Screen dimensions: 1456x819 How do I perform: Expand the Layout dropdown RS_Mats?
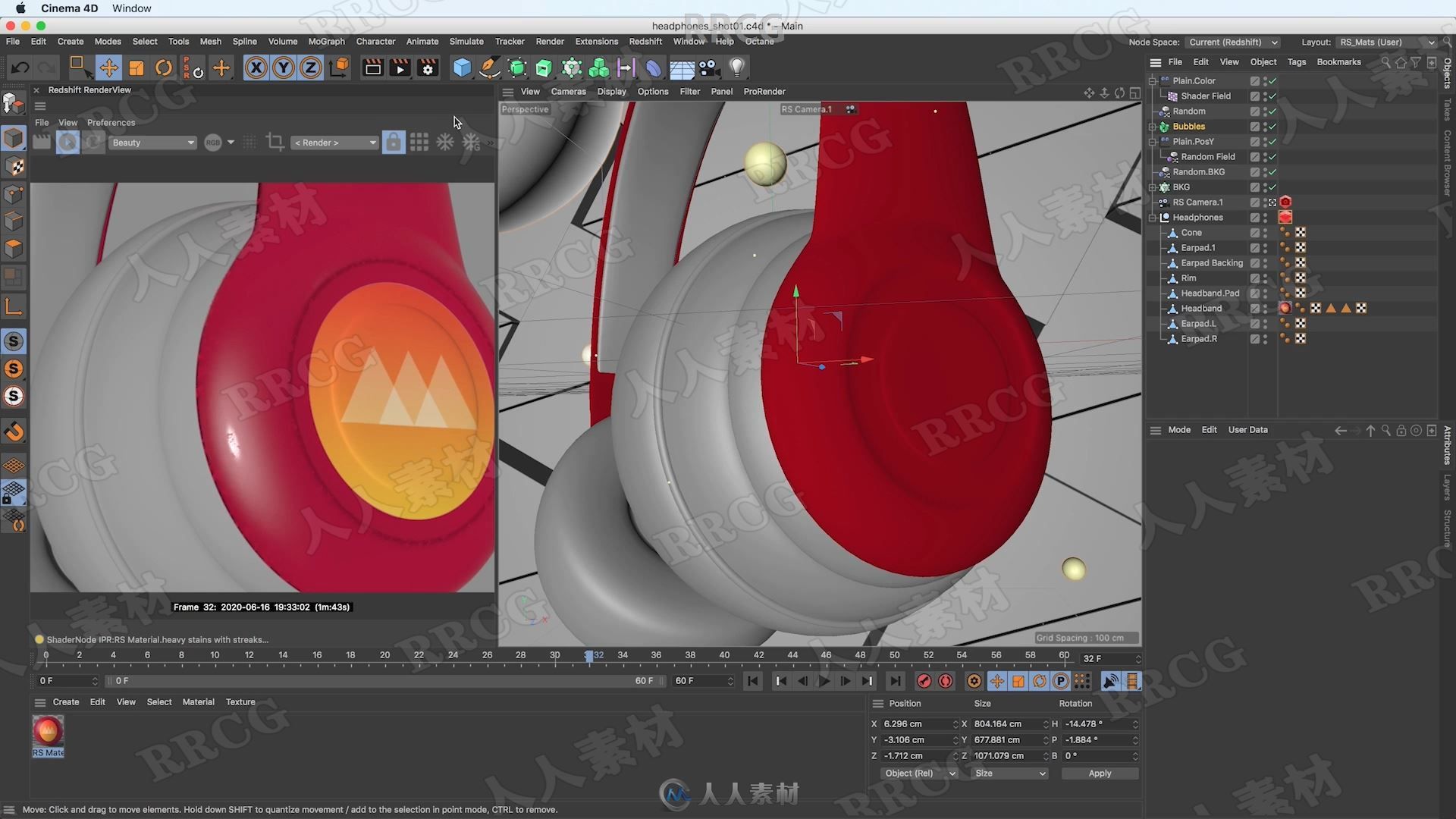pyautogui.click(x=1430, y=42)
